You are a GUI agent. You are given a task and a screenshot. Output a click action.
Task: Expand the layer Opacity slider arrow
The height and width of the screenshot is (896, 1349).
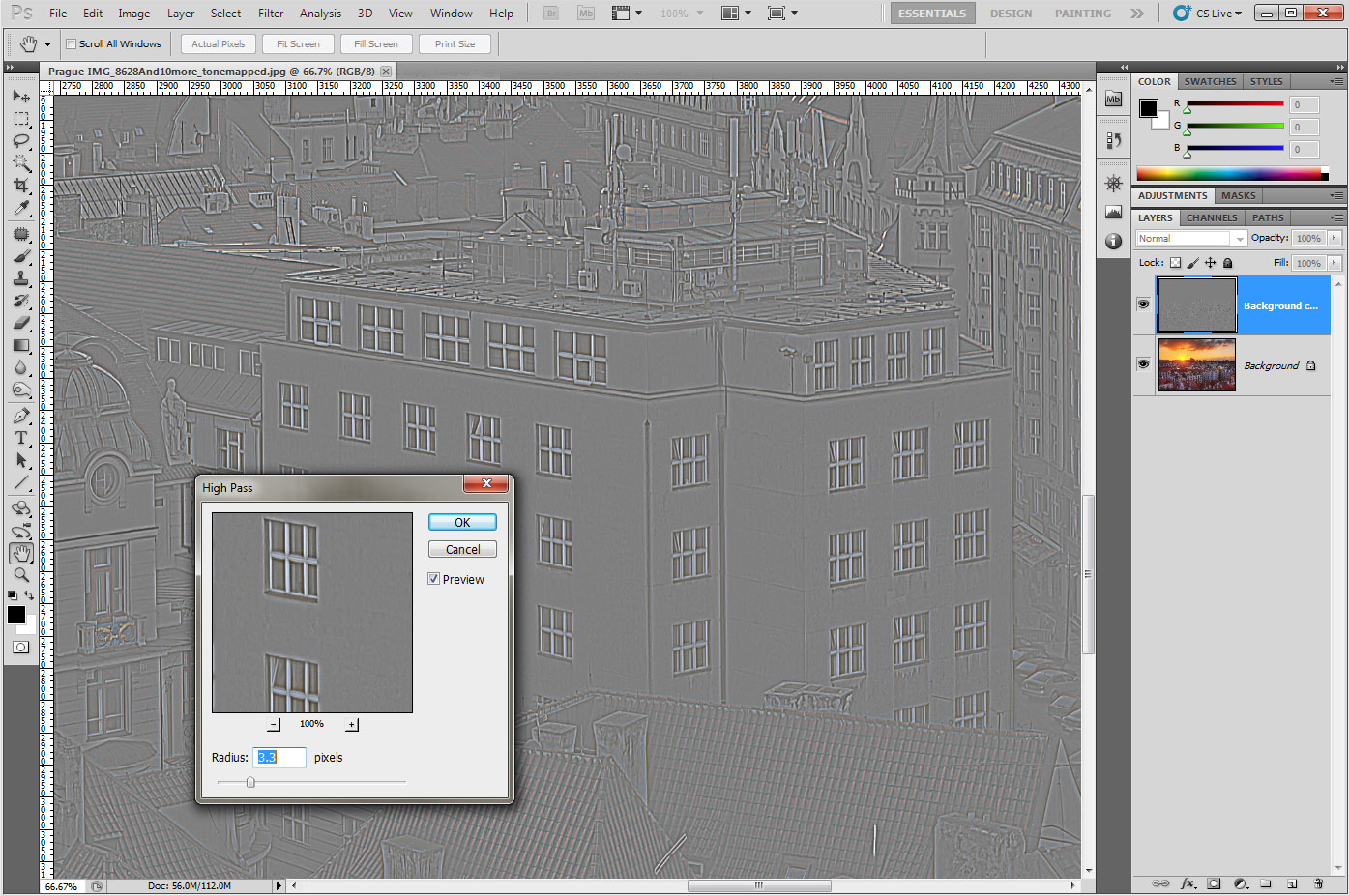coord(1334,238)
